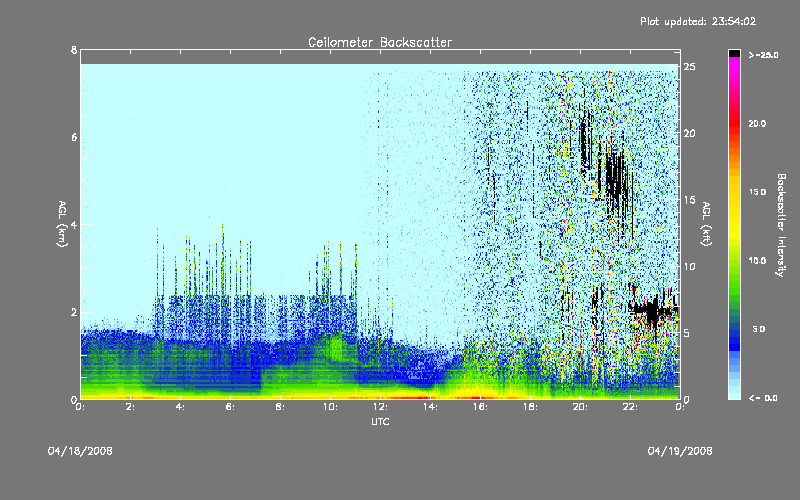Click the 'Backscatter Intensity' colorbar label

[781, 225]
